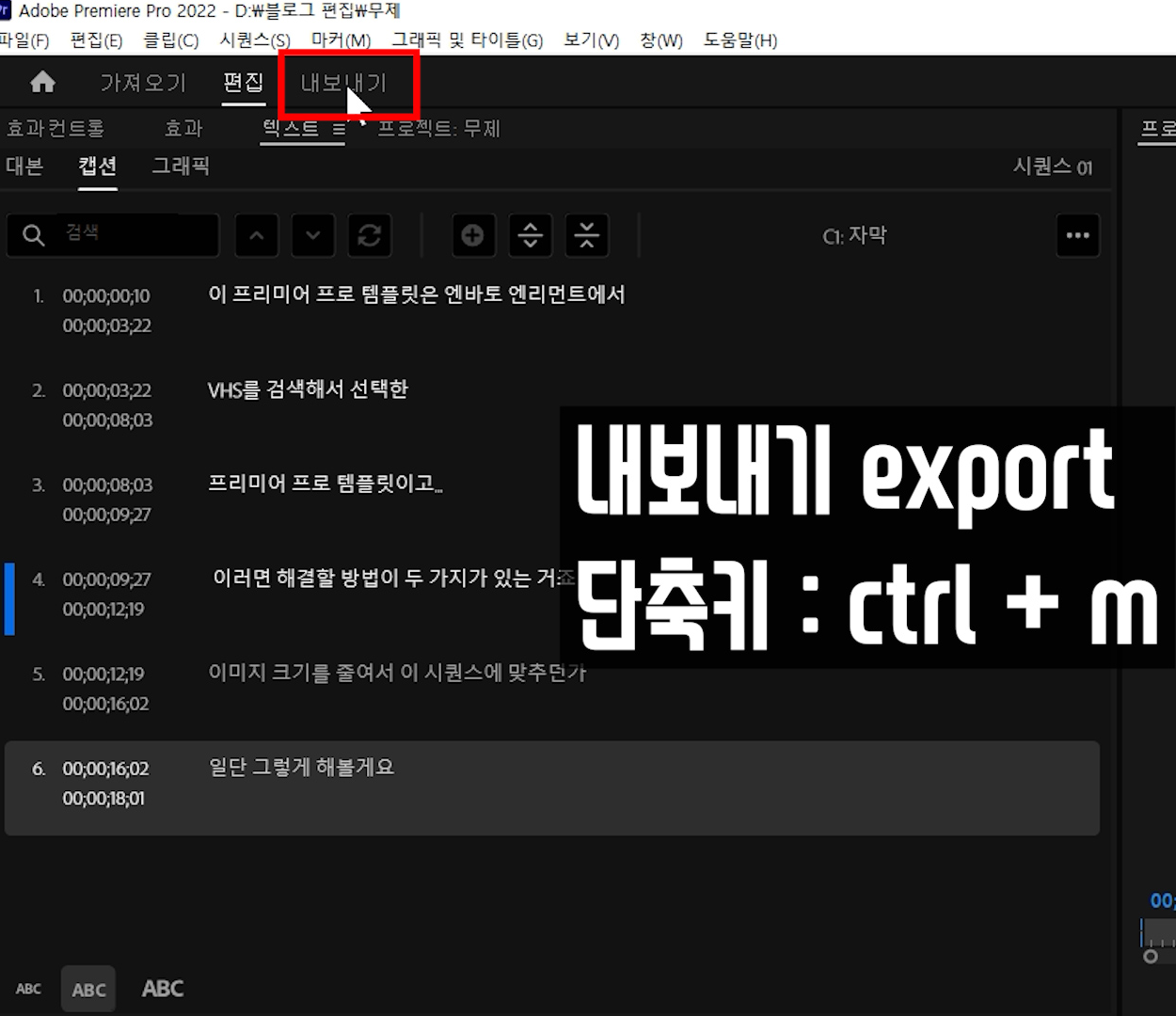Click the 시퀀스 01 label

[1053, 167]
